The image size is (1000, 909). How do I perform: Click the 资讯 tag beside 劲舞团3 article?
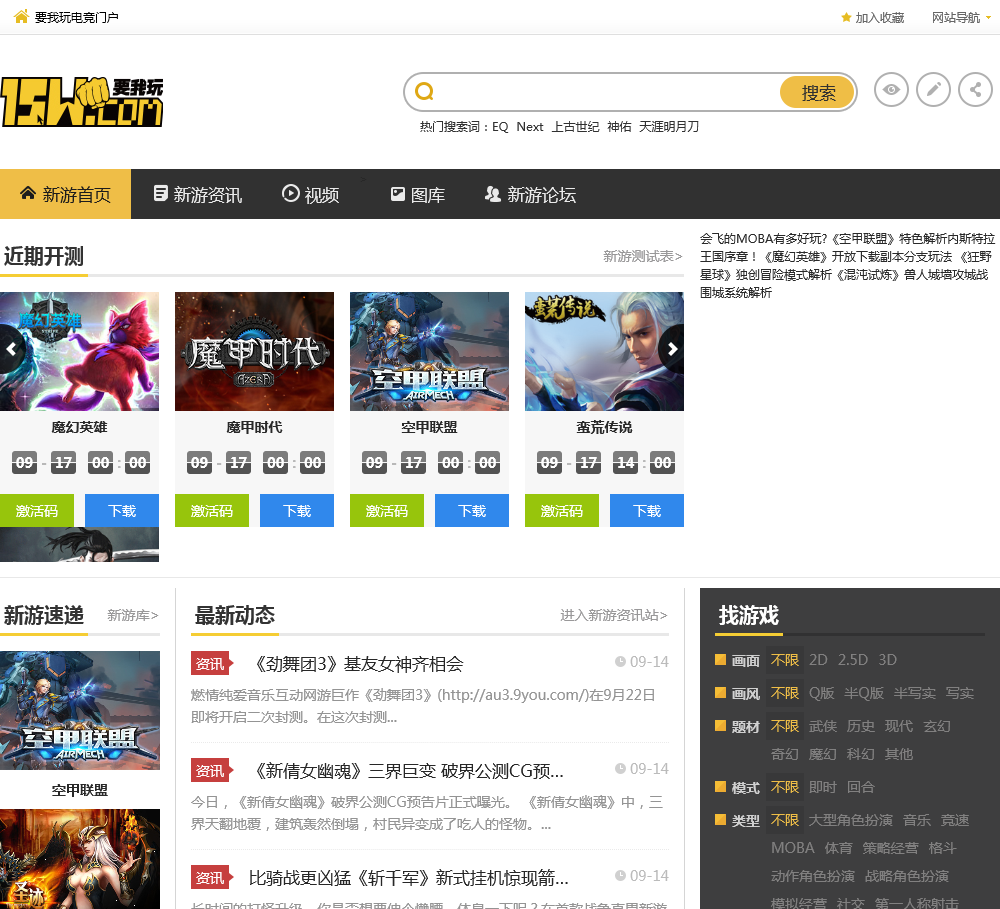coord(212,664)
